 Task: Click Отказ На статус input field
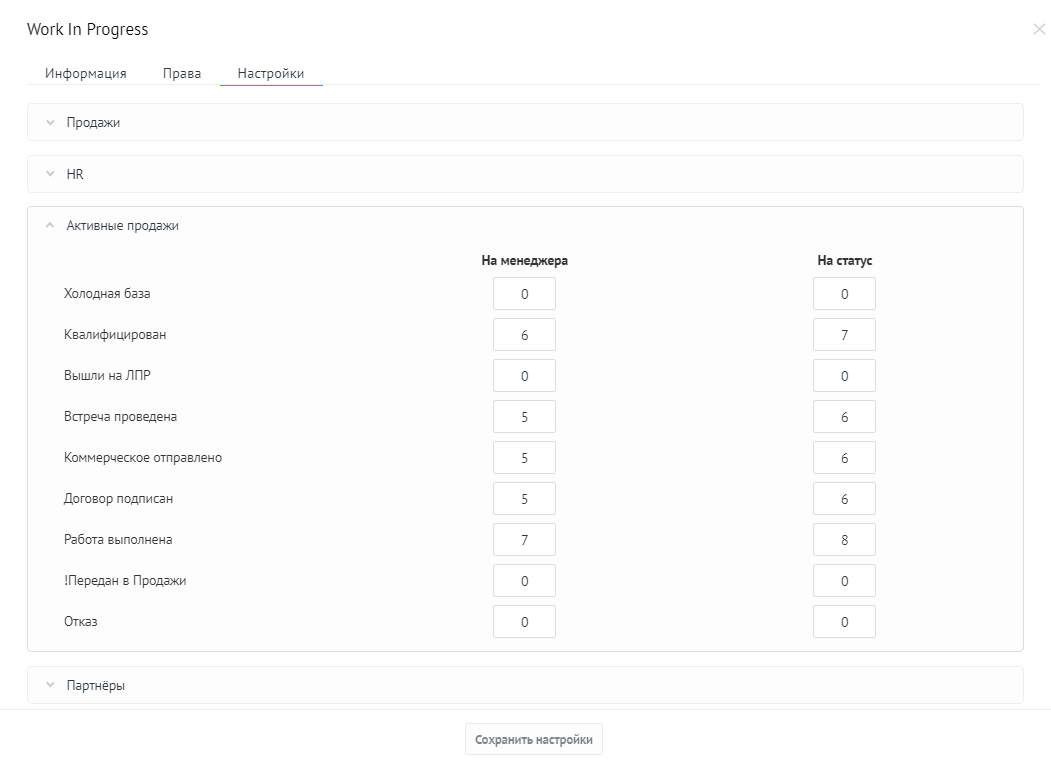click(845, 621)
